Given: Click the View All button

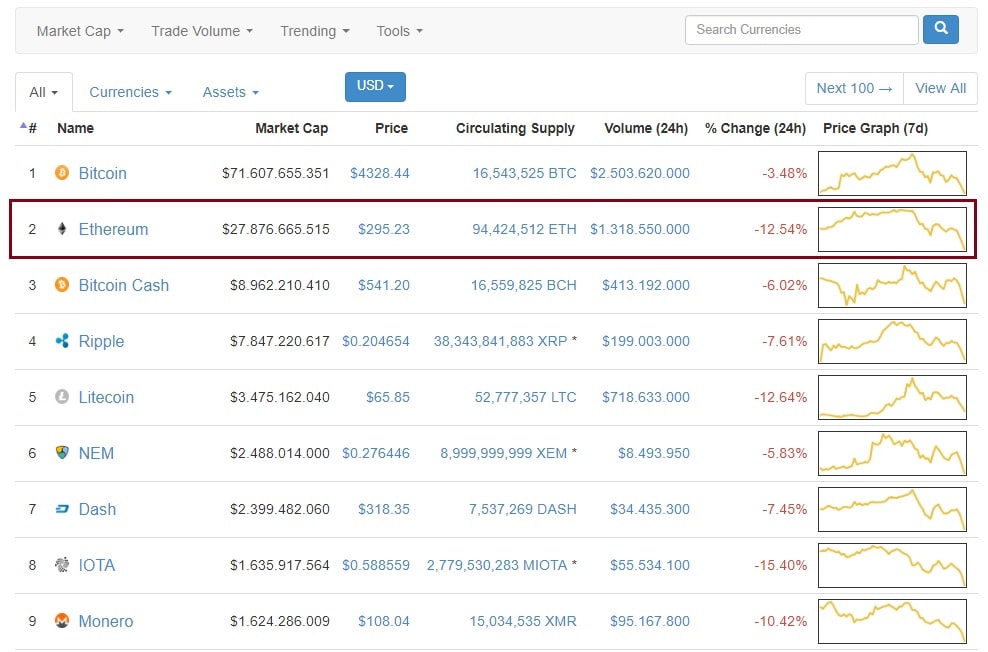Looking at the screenshot, I should tap(940, 88).
